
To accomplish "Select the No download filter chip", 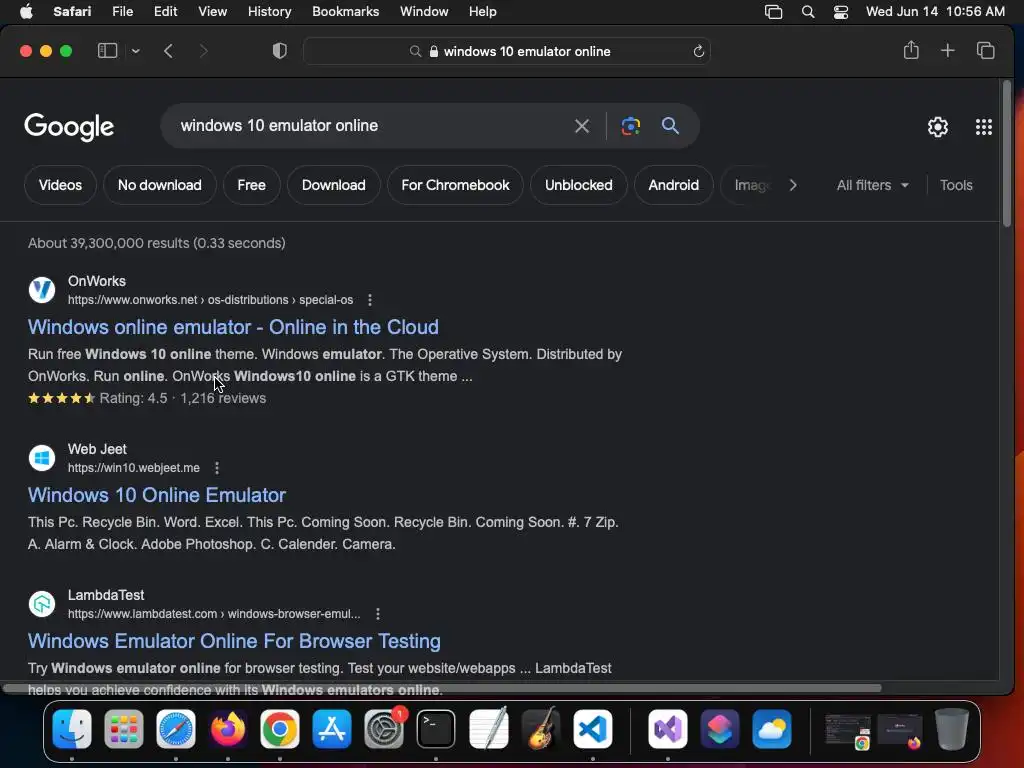I will [159, 185].
